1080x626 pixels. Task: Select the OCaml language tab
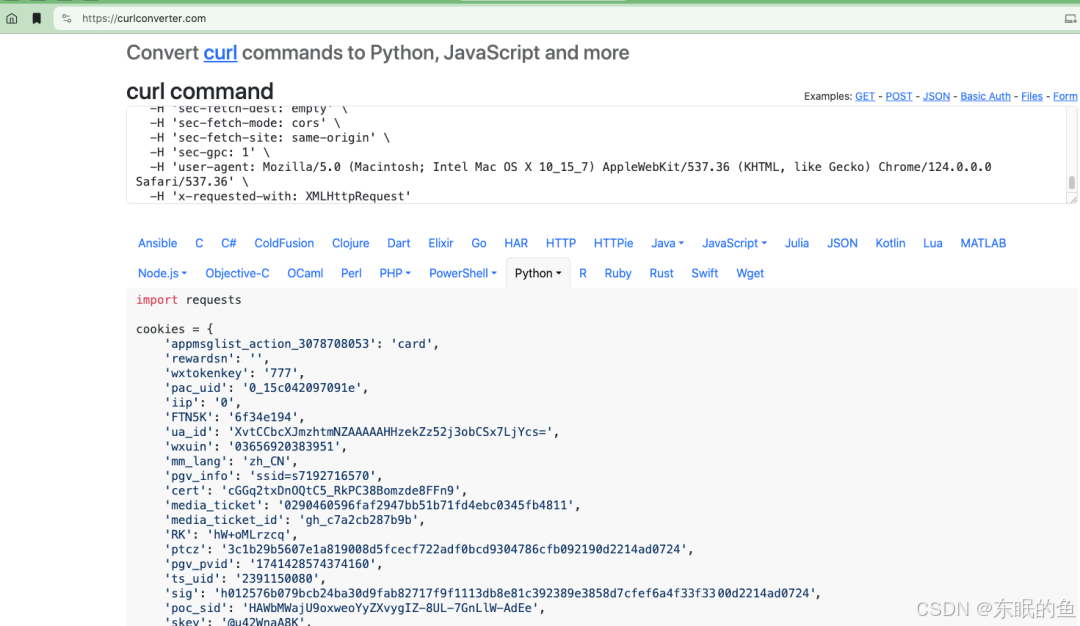(x=305, y=273)
